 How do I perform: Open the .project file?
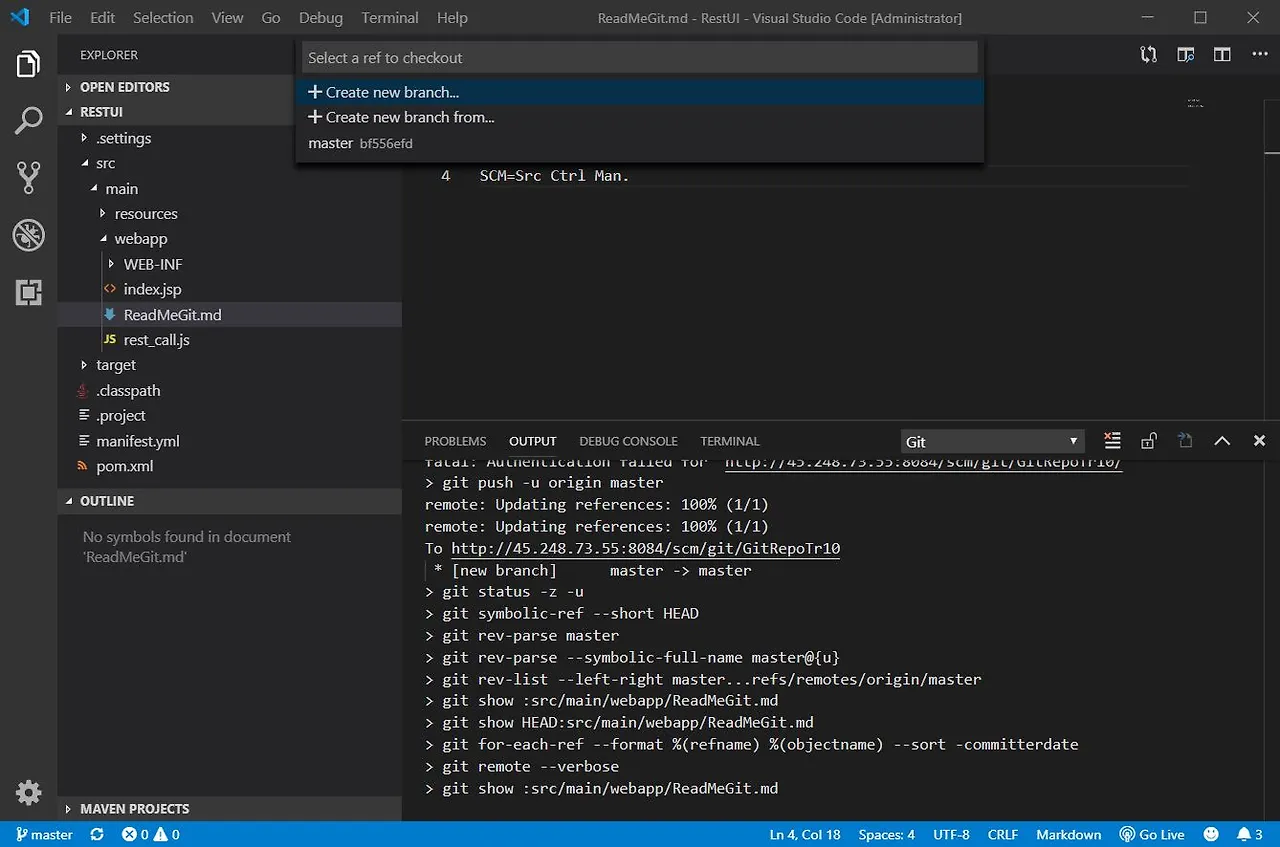230,416
